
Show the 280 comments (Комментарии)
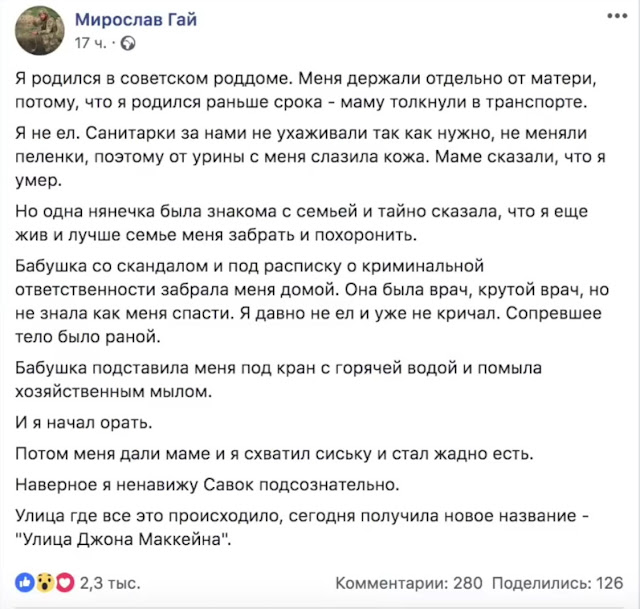point(409,582)
